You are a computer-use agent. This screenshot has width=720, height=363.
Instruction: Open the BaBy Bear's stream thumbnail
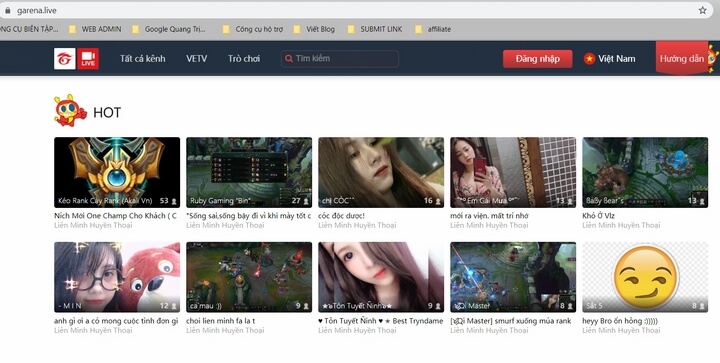pyautogui.click(x=645, y=173)
